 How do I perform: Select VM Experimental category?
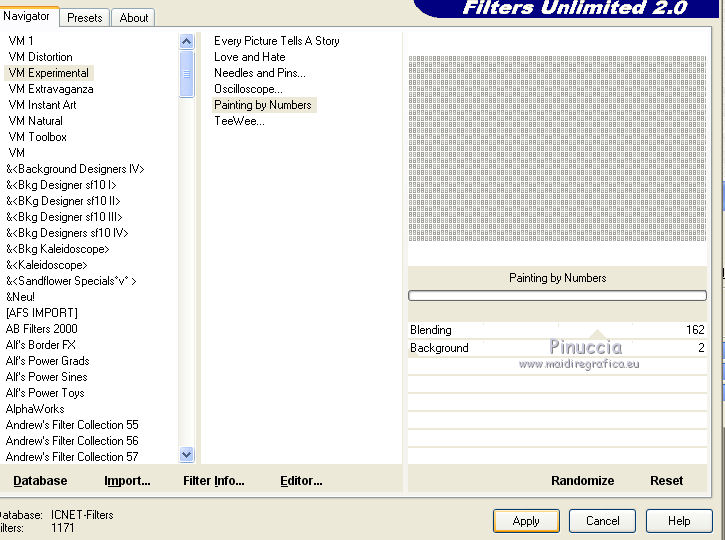click(x=49, y=73)
